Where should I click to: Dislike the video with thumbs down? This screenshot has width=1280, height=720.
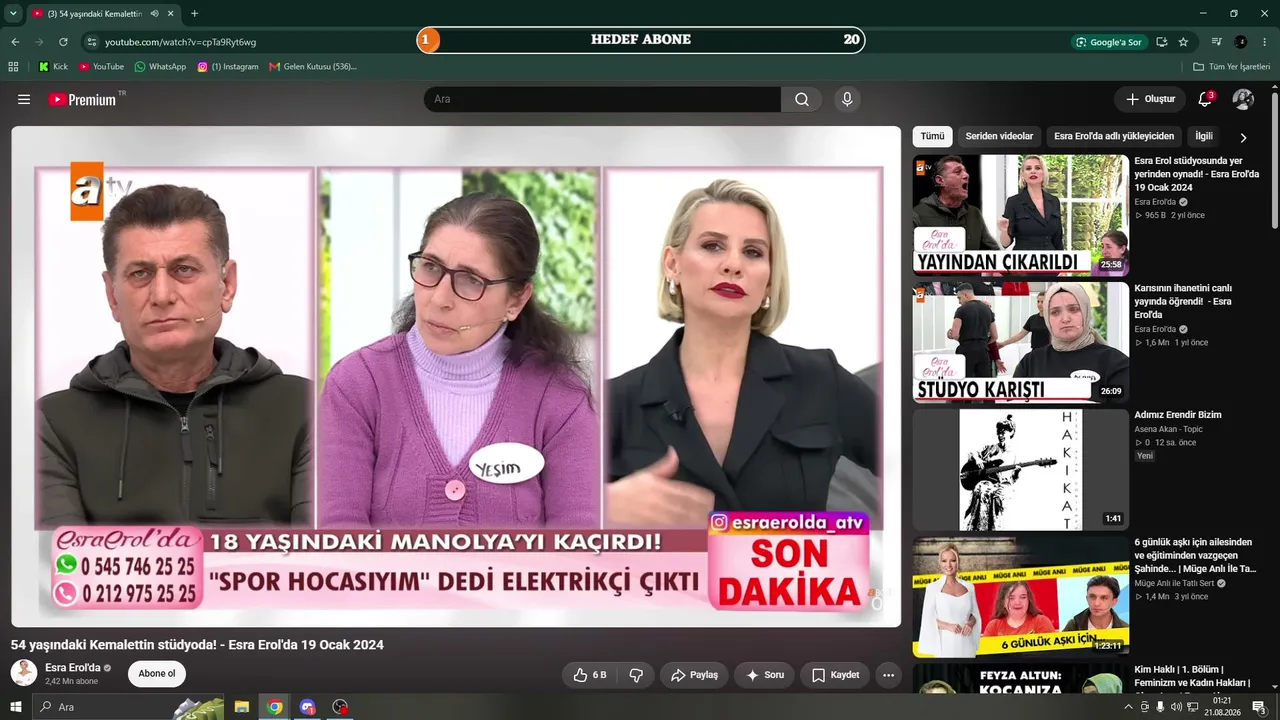coord(636,675)
